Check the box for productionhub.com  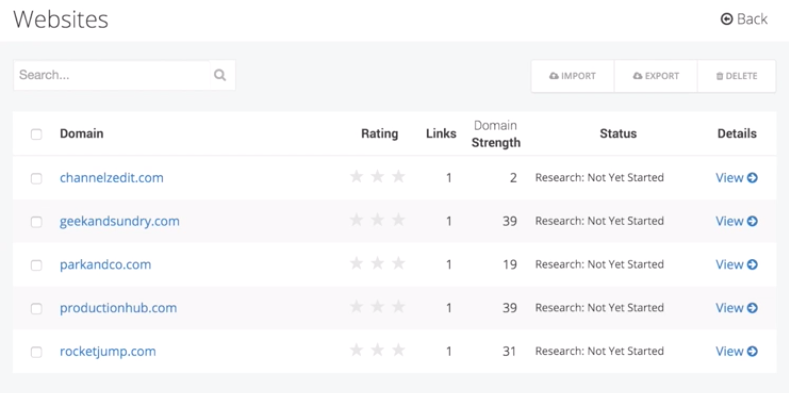36,308
